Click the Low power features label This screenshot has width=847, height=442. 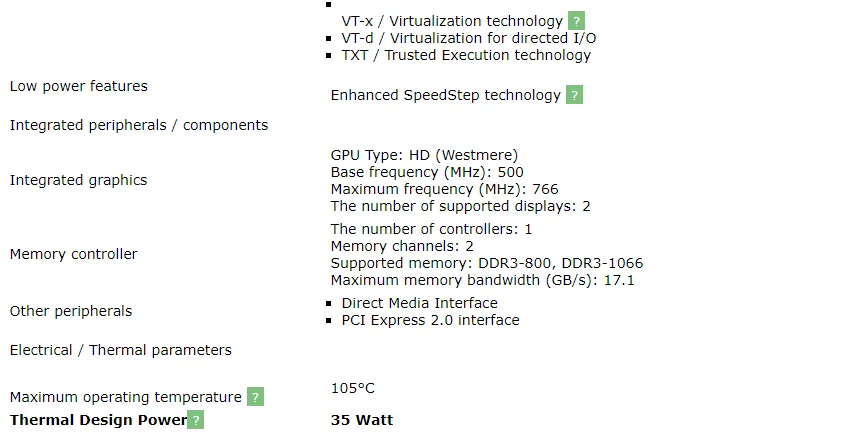pyautogui.click(x=78, y=86)
